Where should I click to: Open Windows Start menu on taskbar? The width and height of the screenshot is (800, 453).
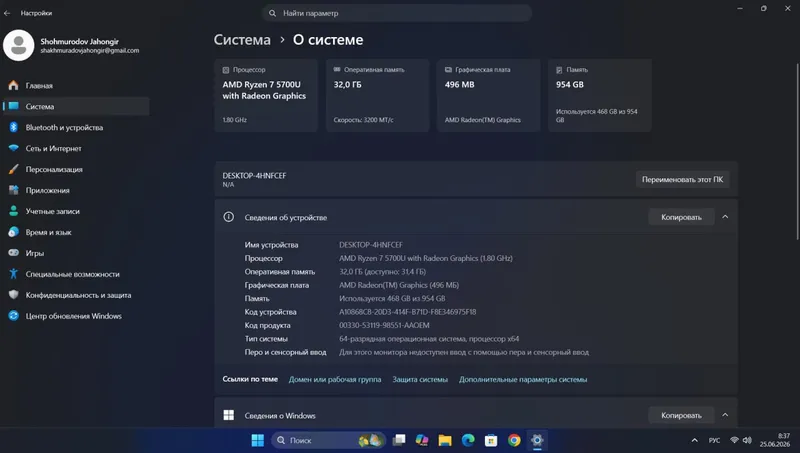(258, 440)
